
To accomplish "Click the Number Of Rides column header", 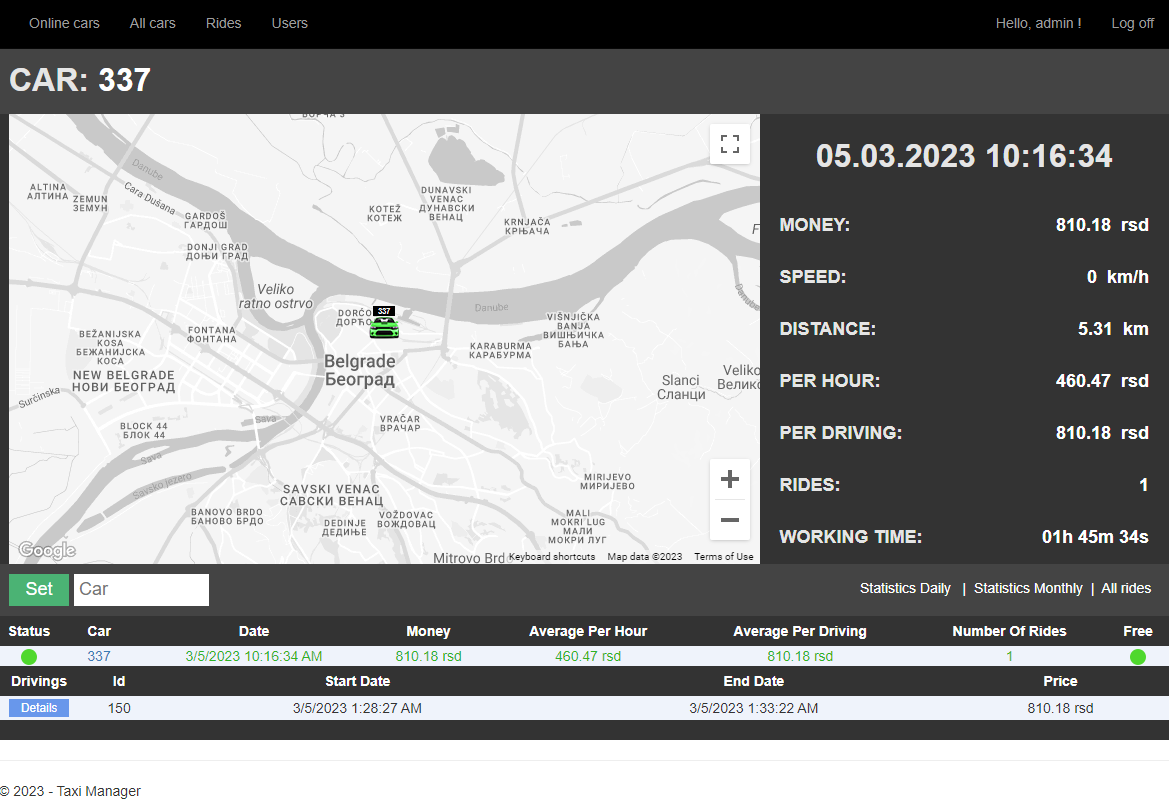I will coord(1009,631).
